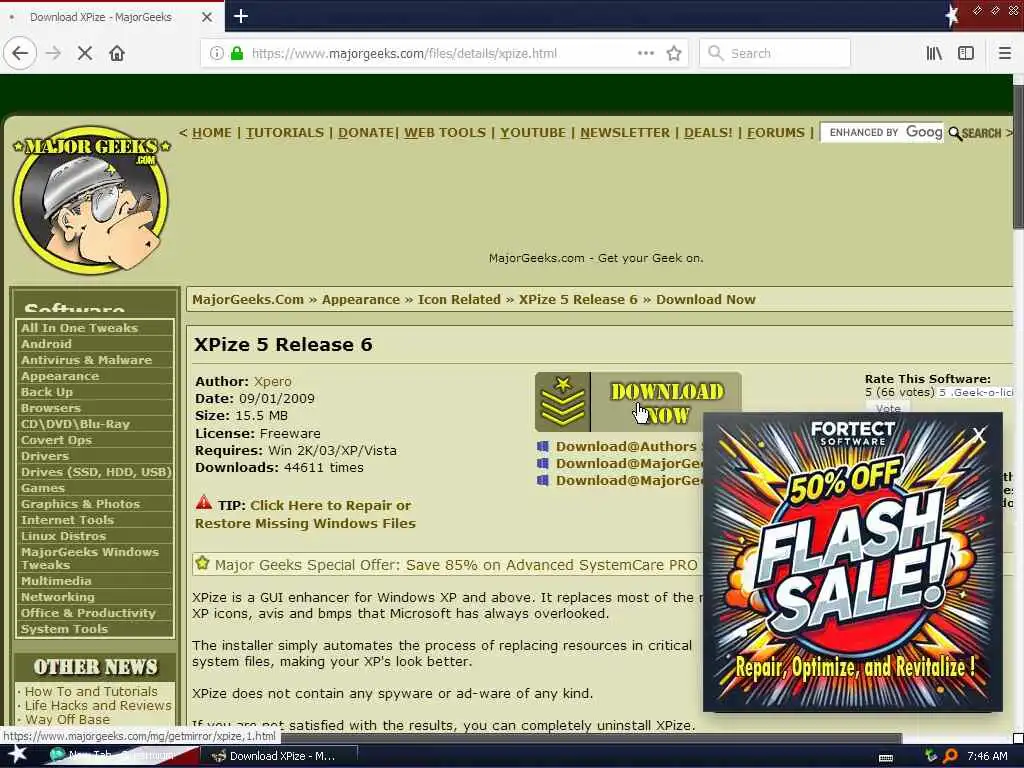This screenshot has height=768, width=1024.
Task: Open the taskbar start star icon
Action: [18, 754]
